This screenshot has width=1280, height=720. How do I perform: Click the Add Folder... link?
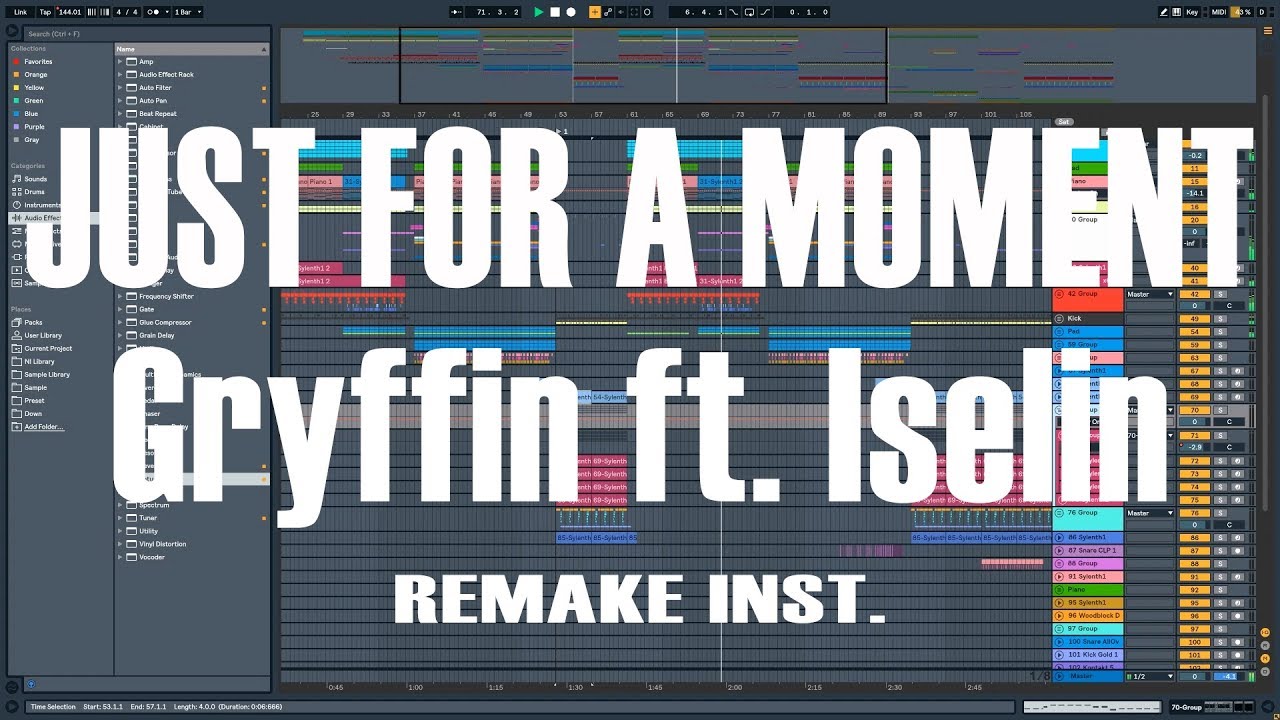coord(44,427)
